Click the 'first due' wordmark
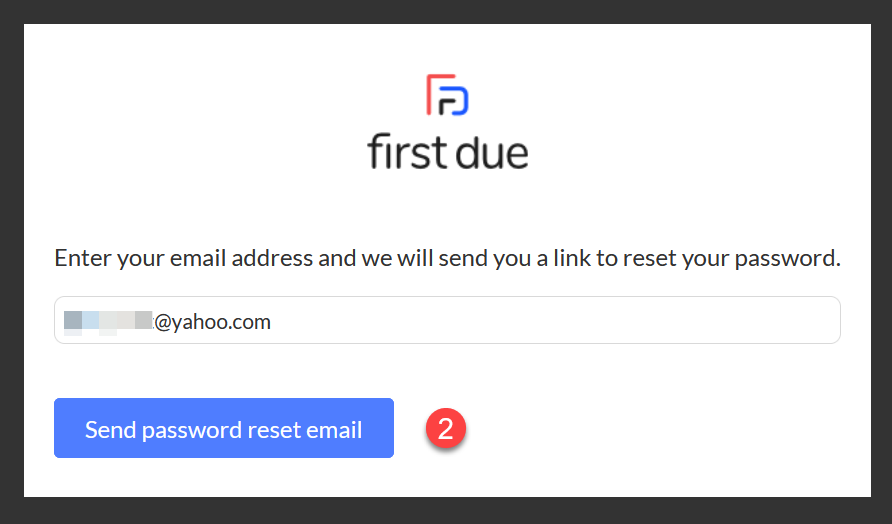892x524 pixels. click(448, 152)
